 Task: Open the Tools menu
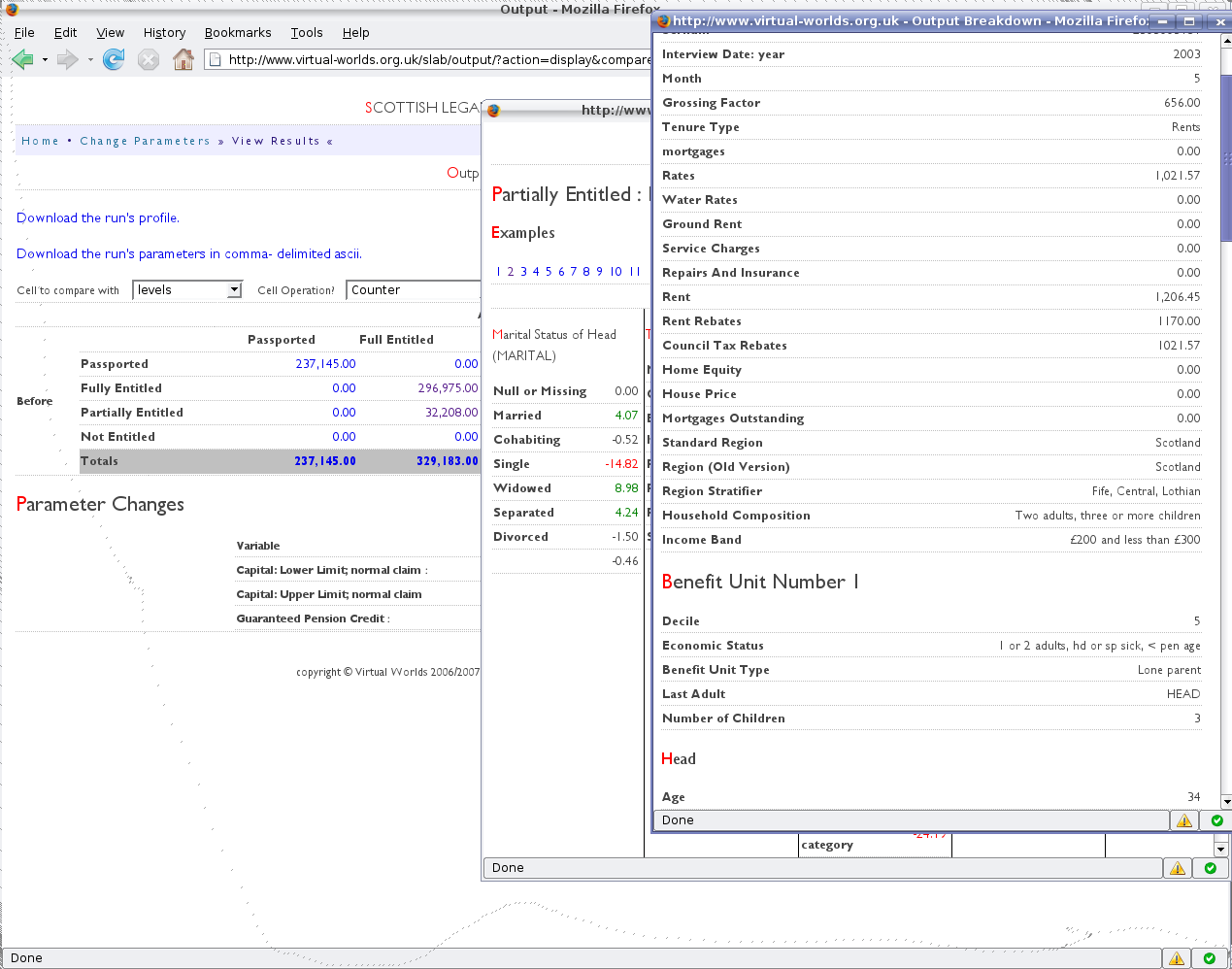pos(307,32)
